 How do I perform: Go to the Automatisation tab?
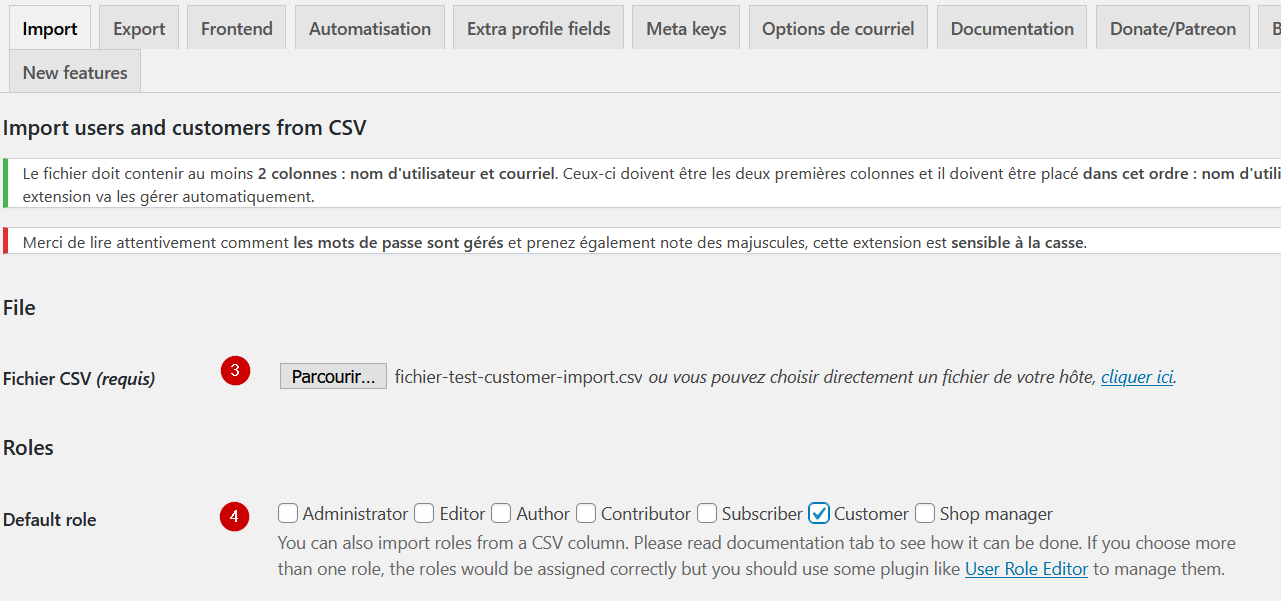[x=370, y=28]
